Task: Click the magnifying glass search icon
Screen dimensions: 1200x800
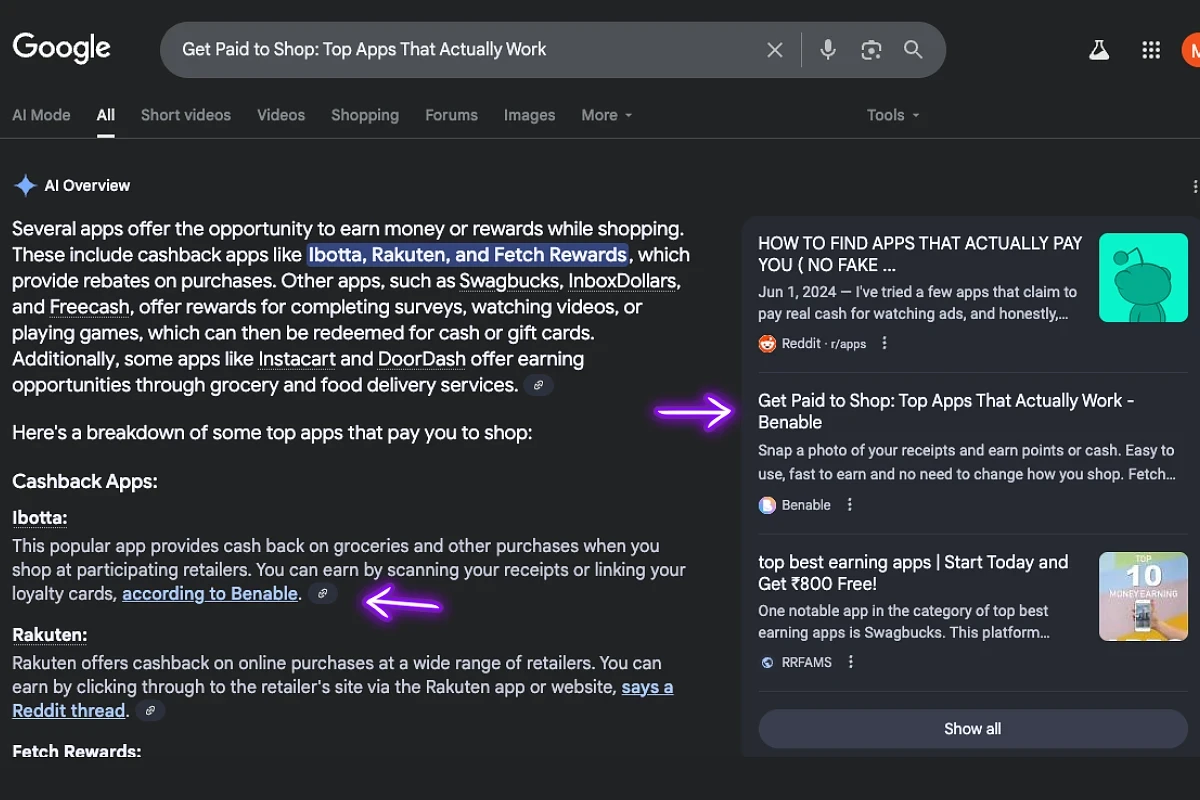Action: click(x=913, y=50)
